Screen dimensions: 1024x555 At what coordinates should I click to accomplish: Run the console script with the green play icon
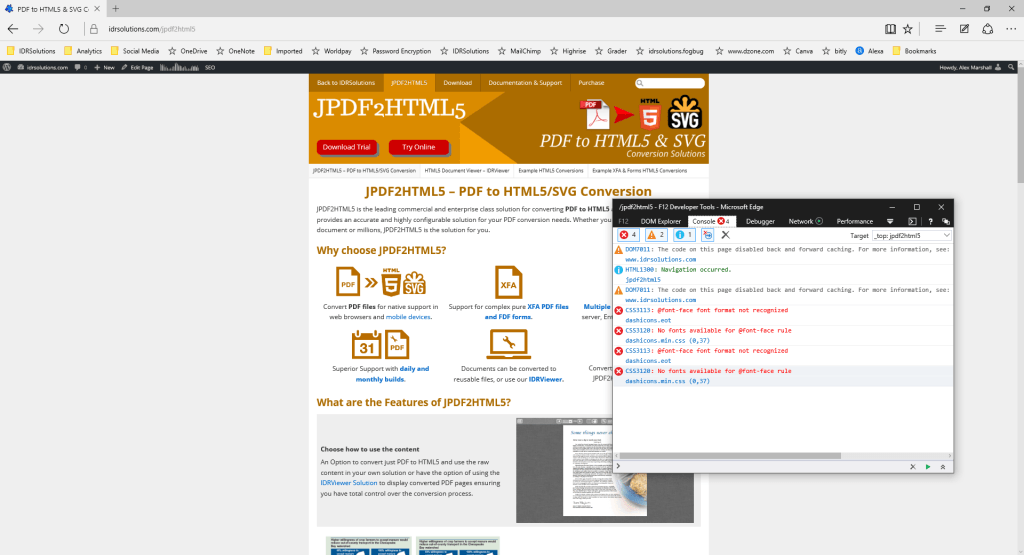927,467
